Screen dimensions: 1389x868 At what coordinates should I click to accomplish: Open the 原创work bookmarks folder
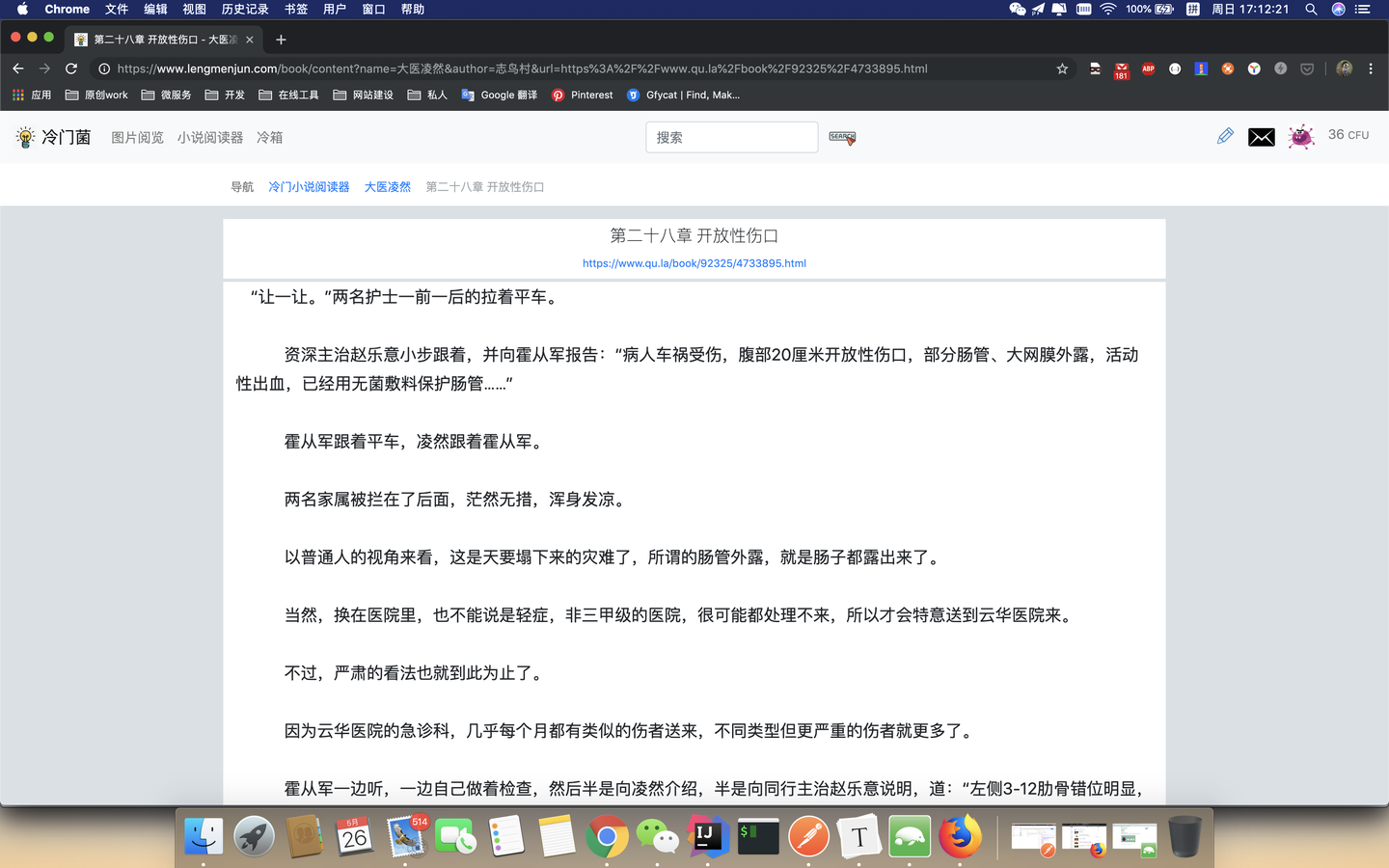pyautogui.click(x=96, y=95)
